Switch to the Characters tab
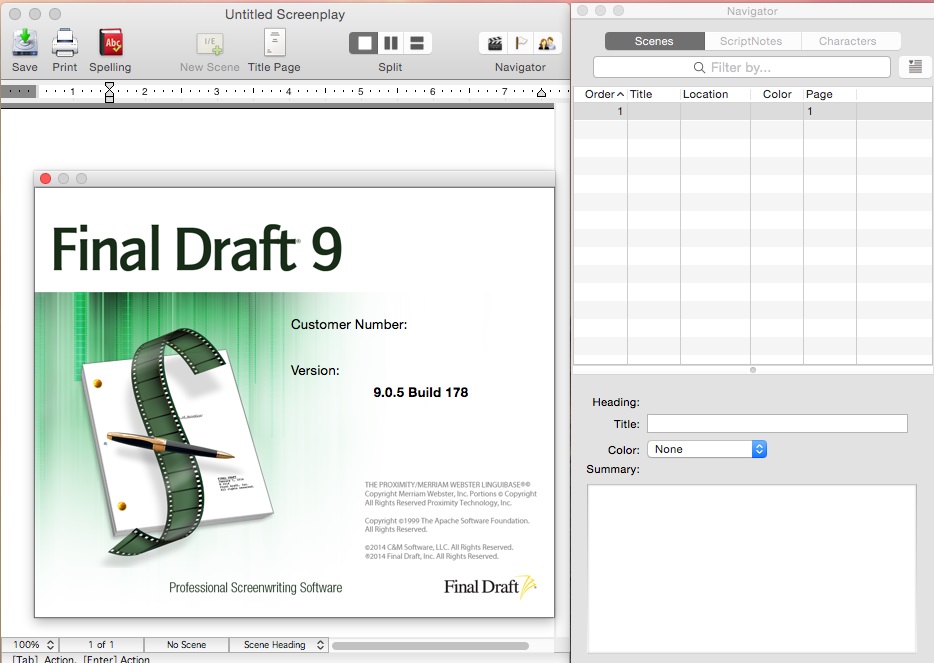 [848, 41]
